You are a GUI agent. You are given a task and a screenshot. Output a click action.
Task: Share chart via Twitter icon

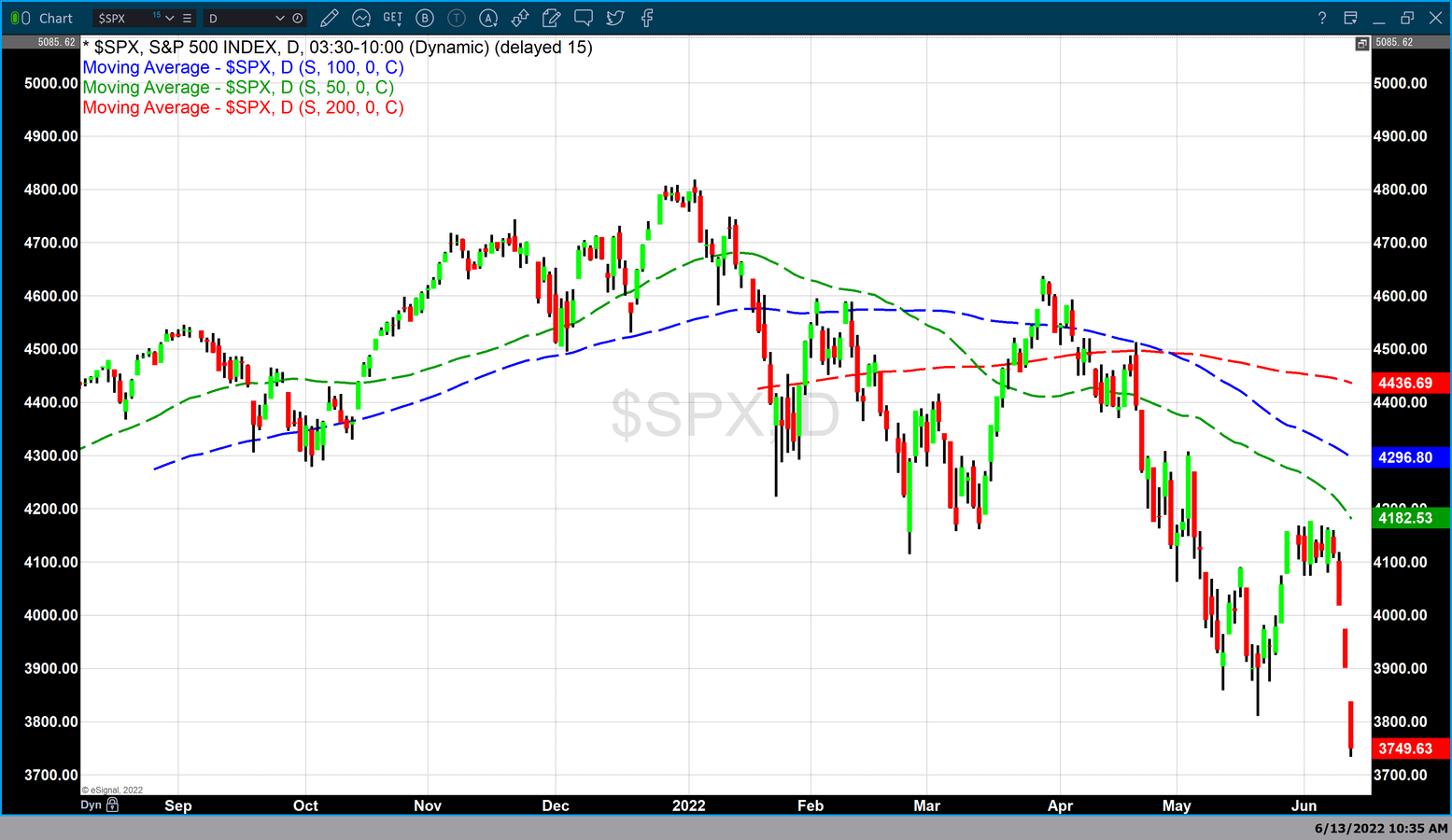click(x=615, y=18)
